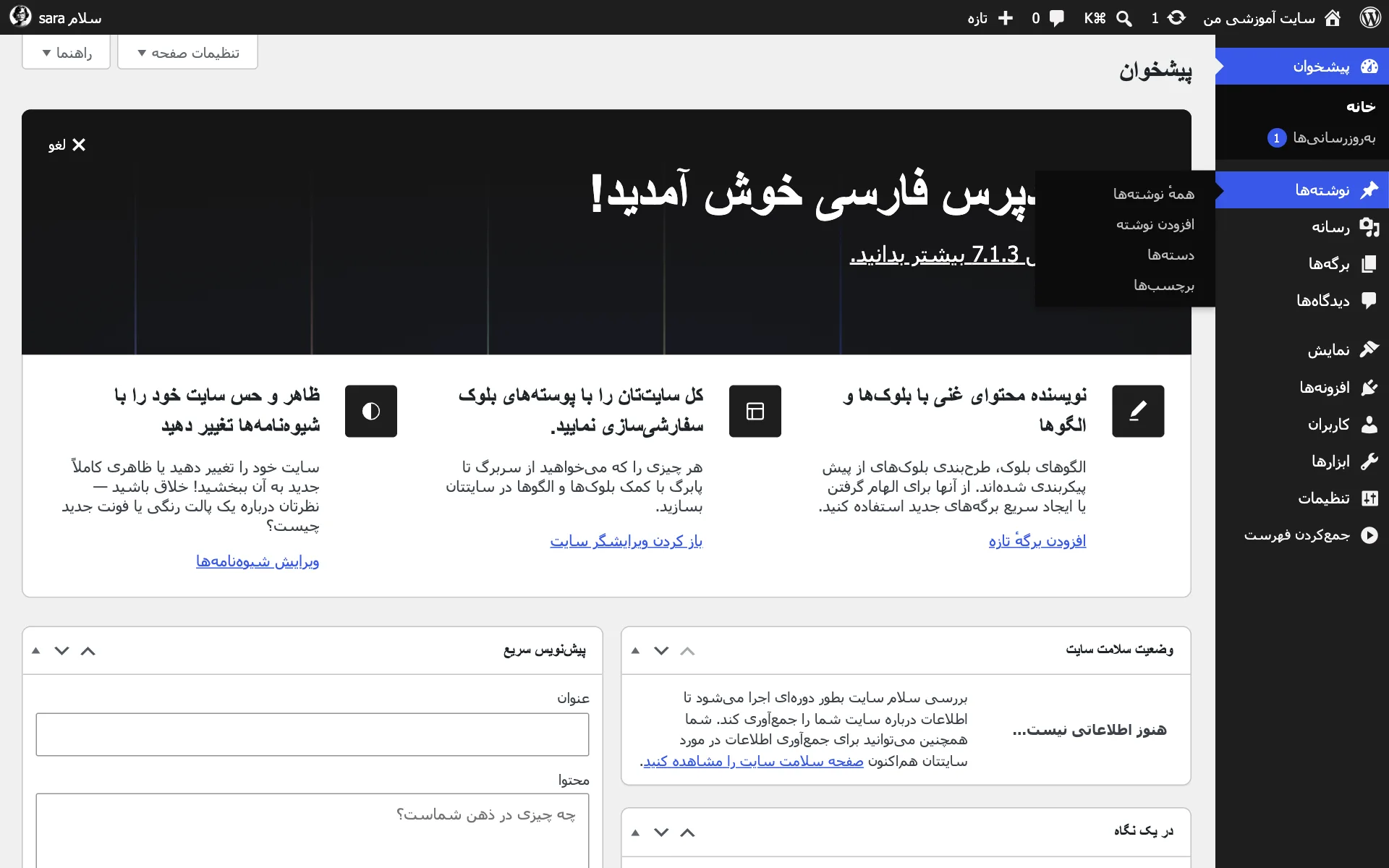Select برچسب‌ها in the flyout submenu
1389x868 pixels.
click(1164, 285)
